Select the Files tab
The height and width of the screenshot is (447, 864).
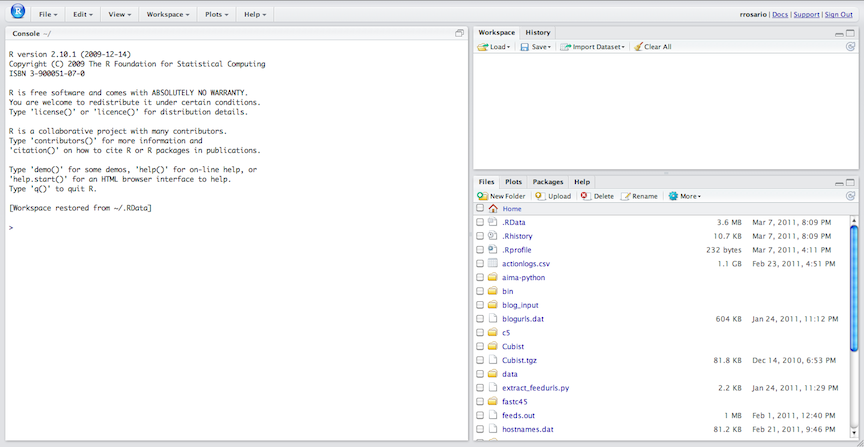click(x=487, y=182)
